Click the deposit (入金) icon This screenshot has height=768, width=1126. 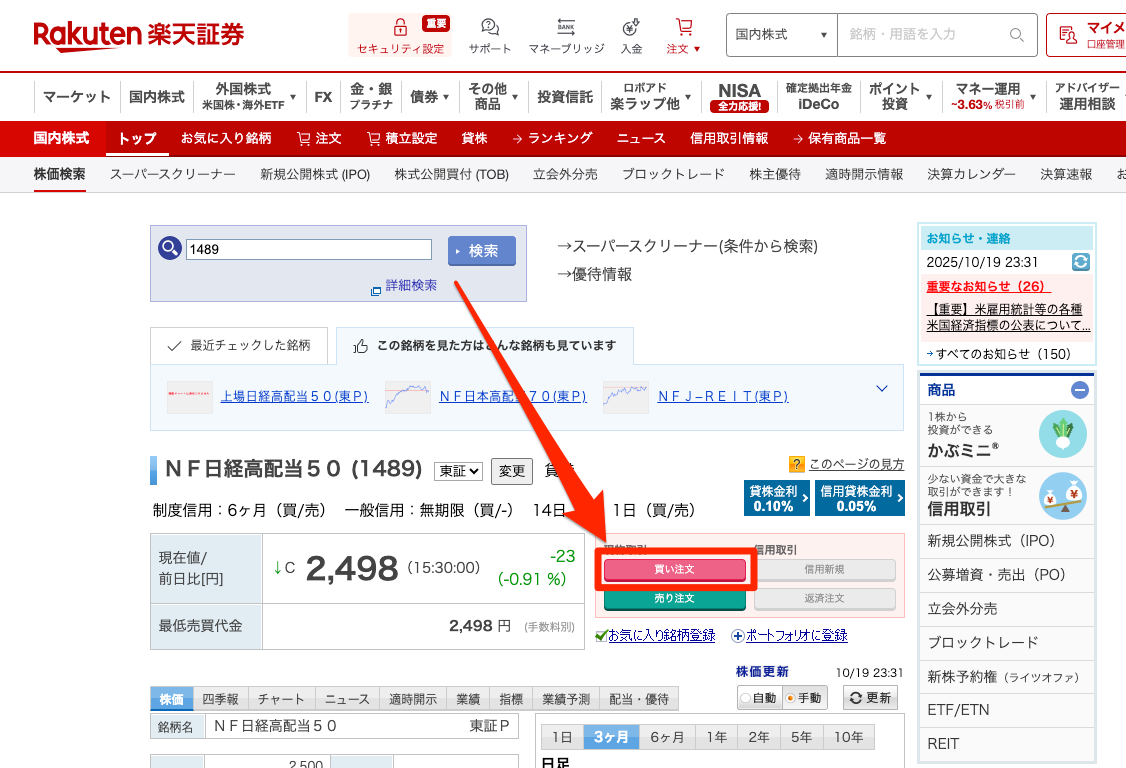click(631, 27)
